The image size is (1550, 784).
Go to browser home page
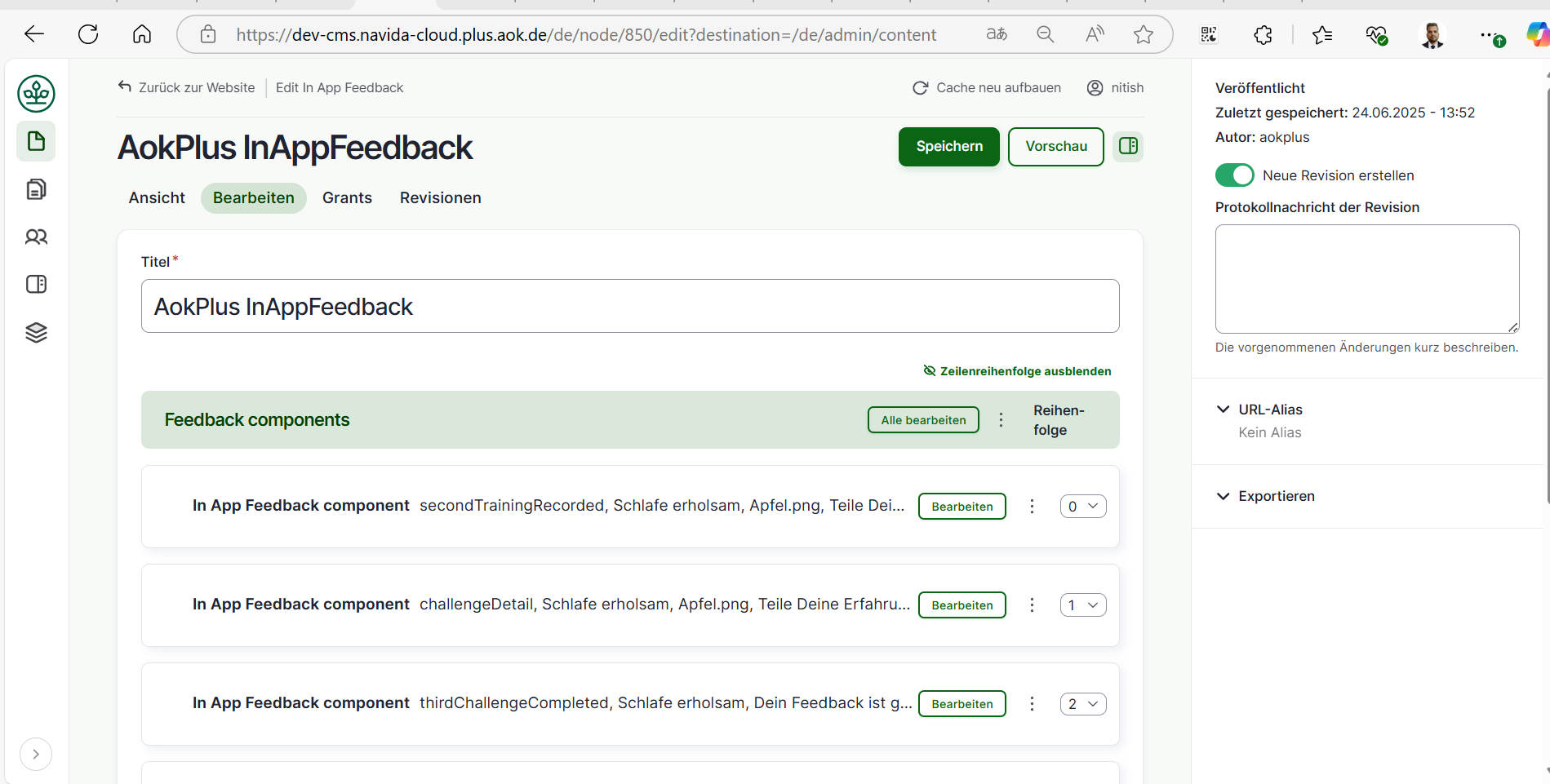tap(142, 34)
